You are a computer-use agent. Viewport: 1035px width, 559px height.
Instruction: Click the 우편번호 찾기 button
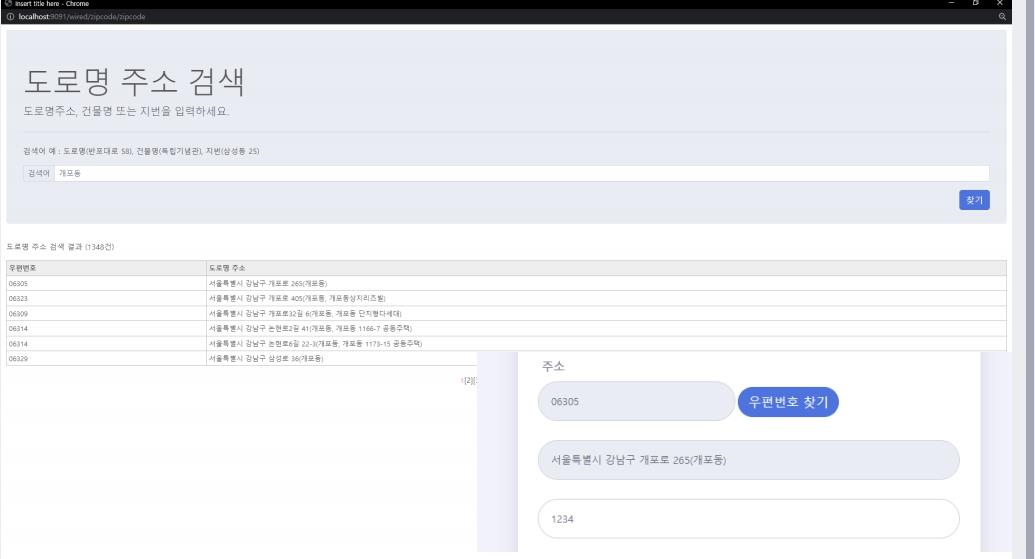787,401
